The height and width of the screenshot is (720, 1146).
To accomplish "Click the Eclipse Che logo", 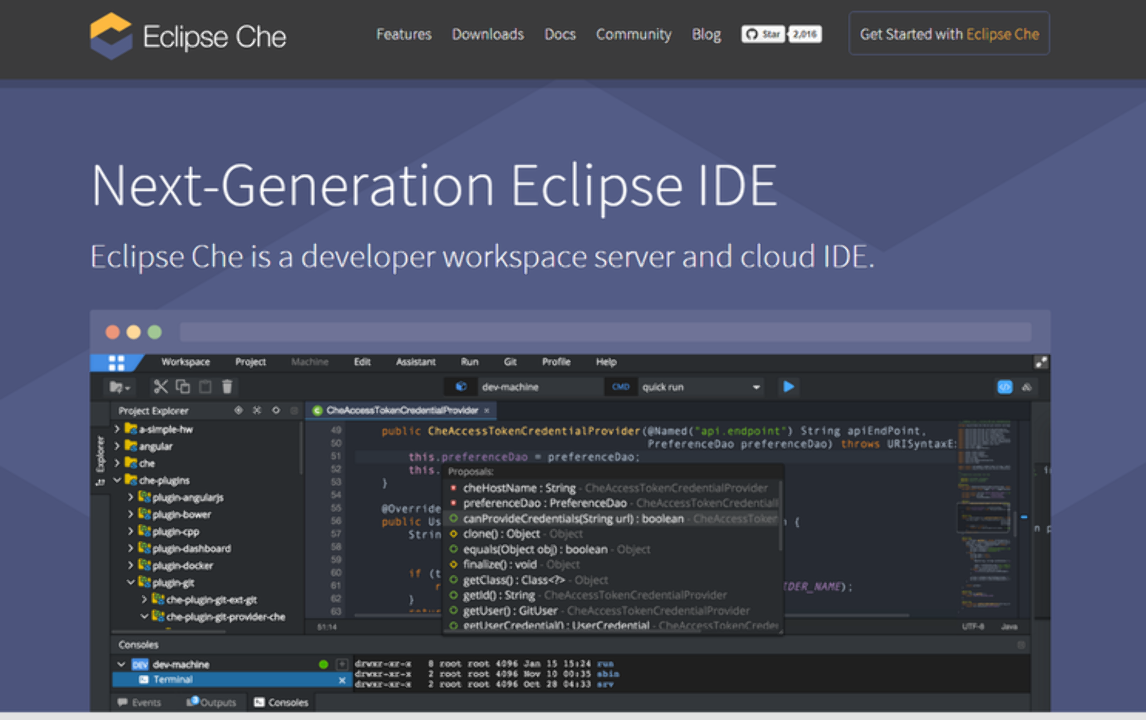I will [x=188, y=36].
